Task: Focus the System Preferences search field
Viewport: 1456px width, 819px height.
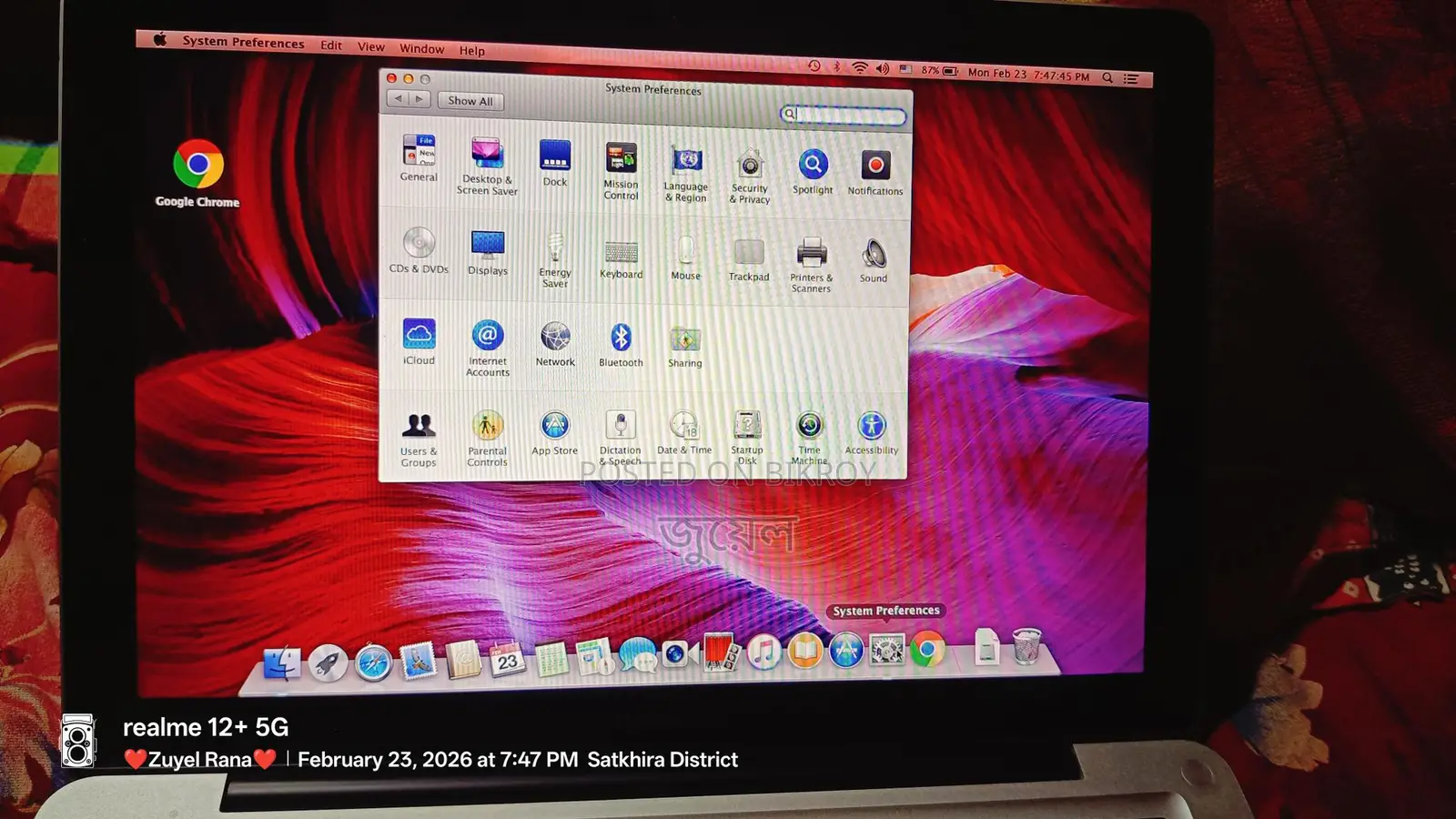Action: tap(844, 115)
